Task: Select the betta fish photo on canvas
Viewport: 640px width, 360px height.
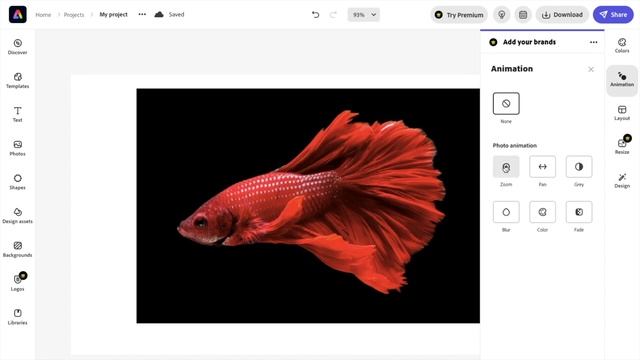Action: pyautogui.click(x=308, y=206)
